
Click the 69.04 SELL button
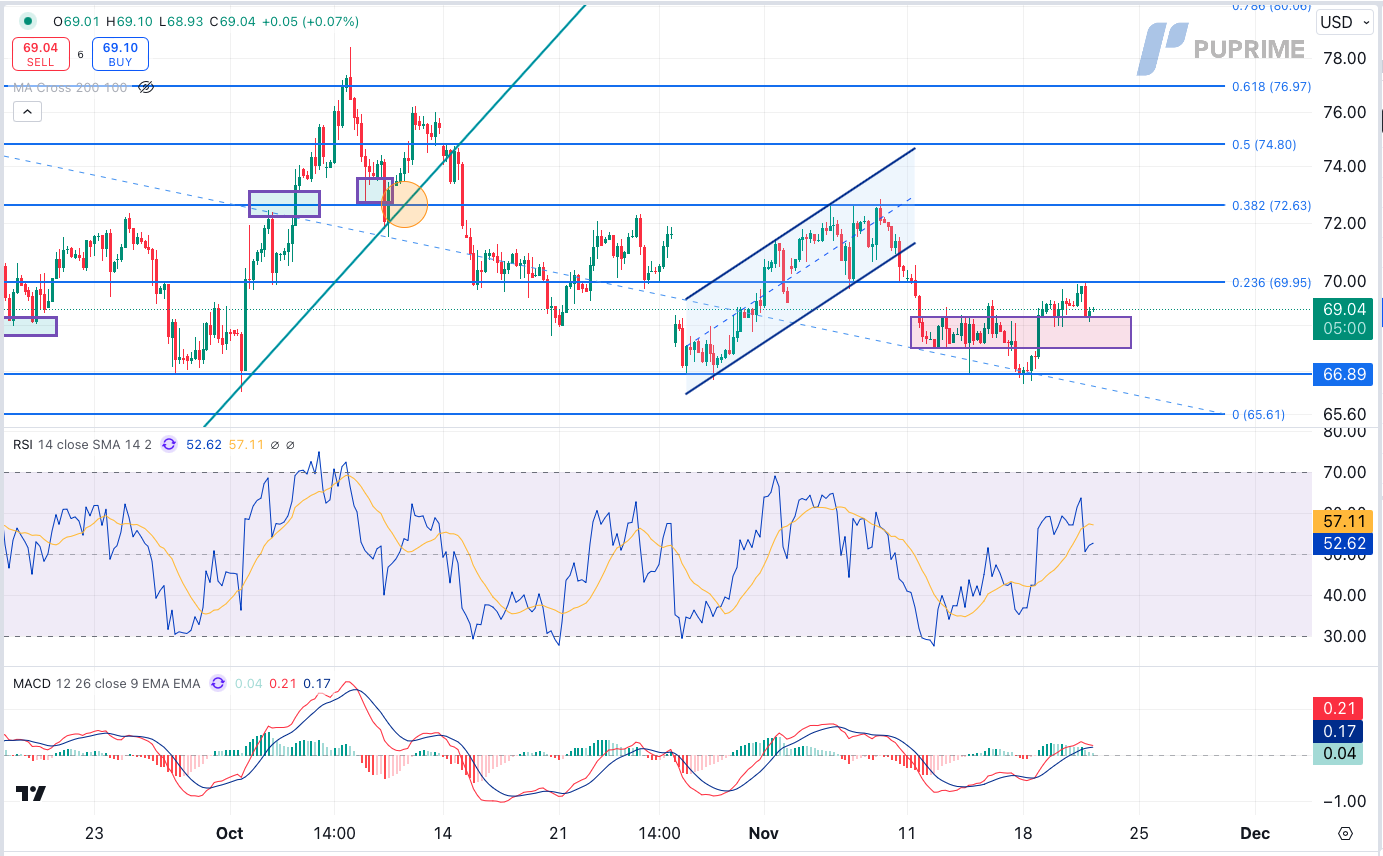tap(40, 54)
